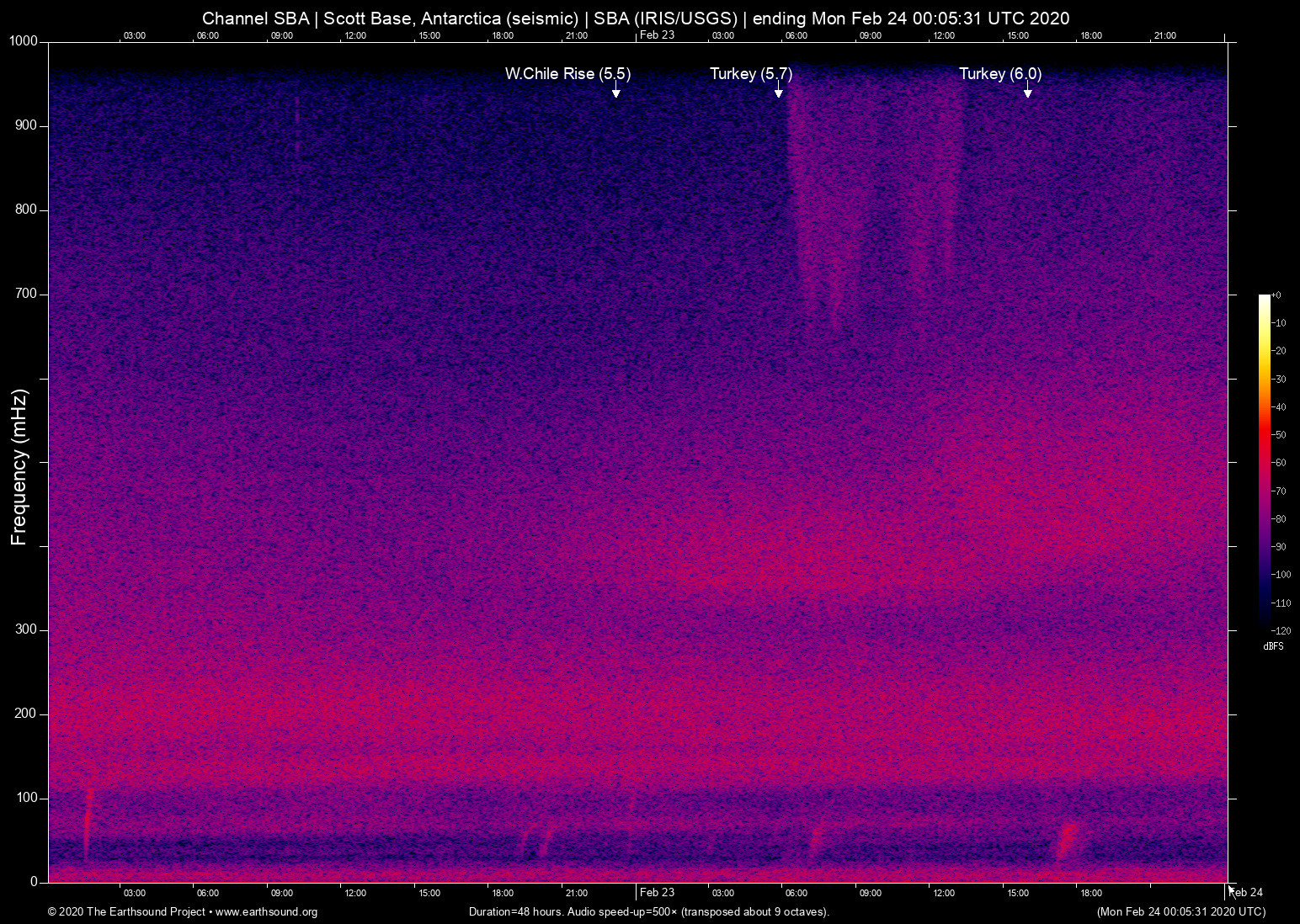1300x924 pixels.
Task: Click the Frequency (mHz) axis label
Action: [x=19, y=467]
